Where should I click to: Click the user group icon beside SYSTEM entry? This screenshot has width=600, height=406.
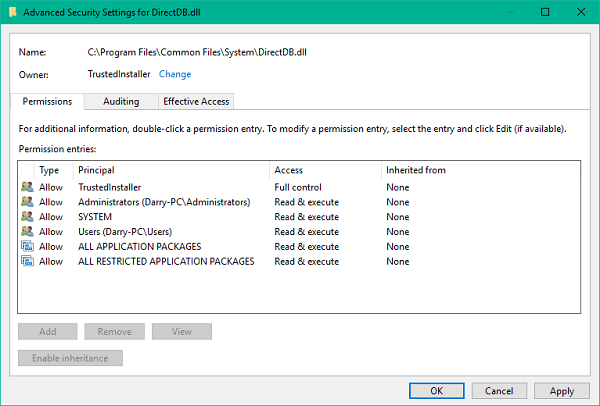pos(27,217)
